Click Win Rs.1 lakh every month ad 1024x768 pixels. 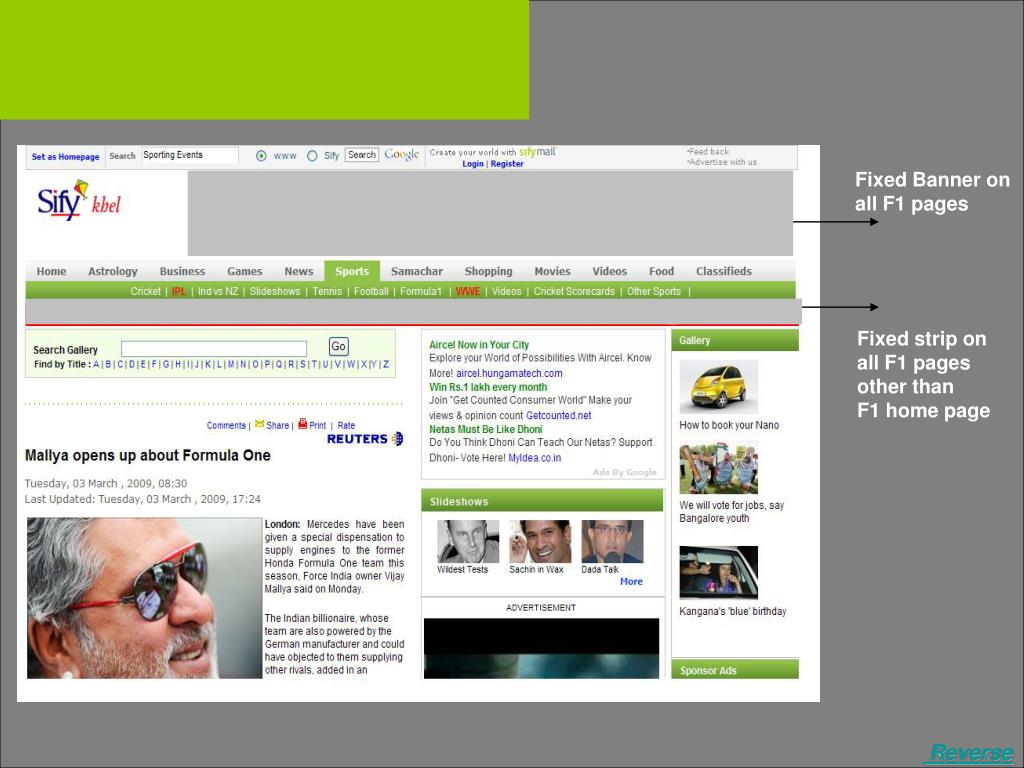coord(488,387)
